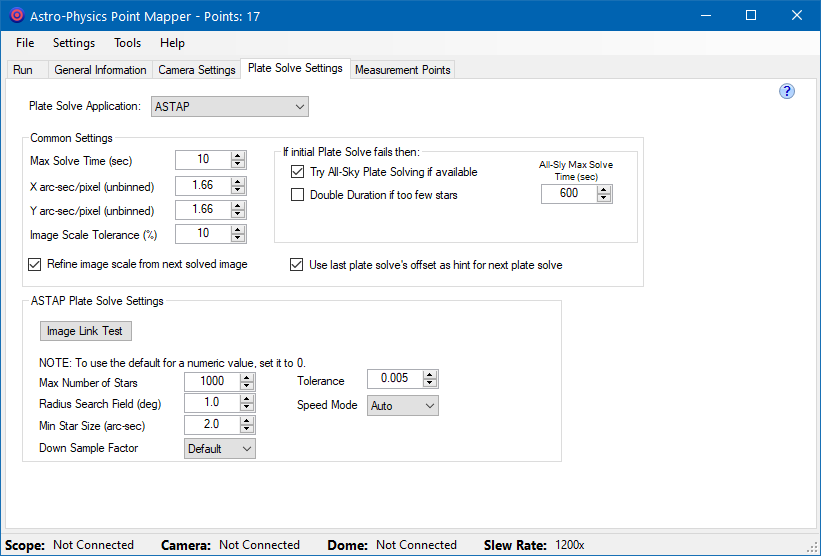Open the Settings menu

[74, 43]
